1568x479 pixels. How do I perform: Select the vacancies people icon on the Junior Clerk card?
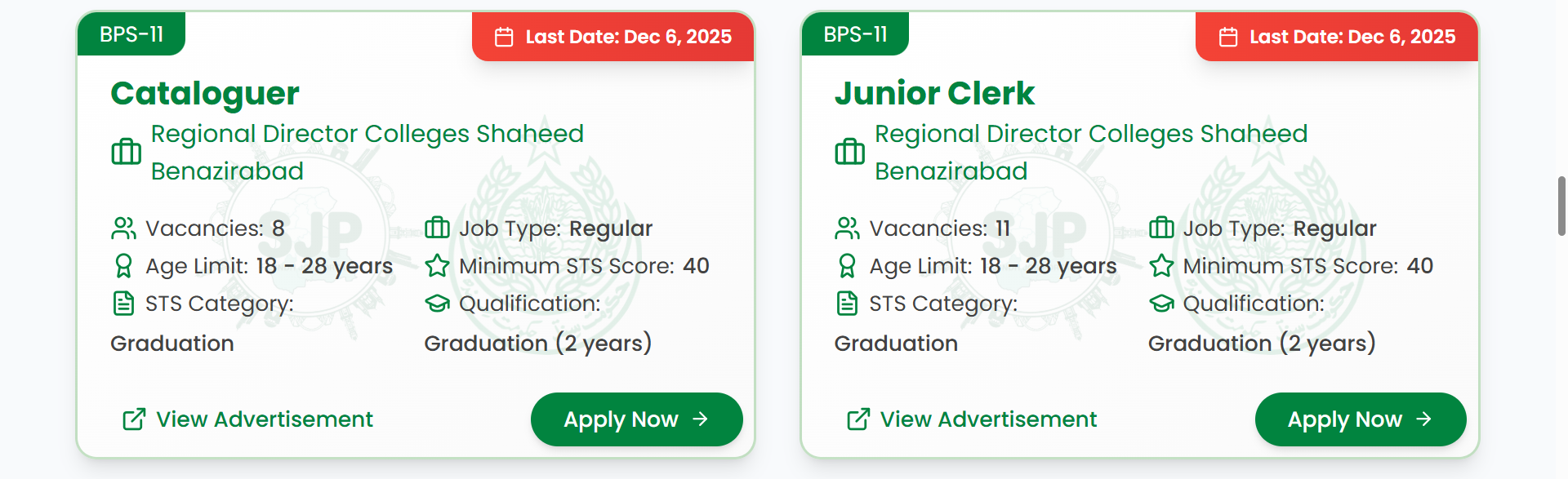click(849, 228)
